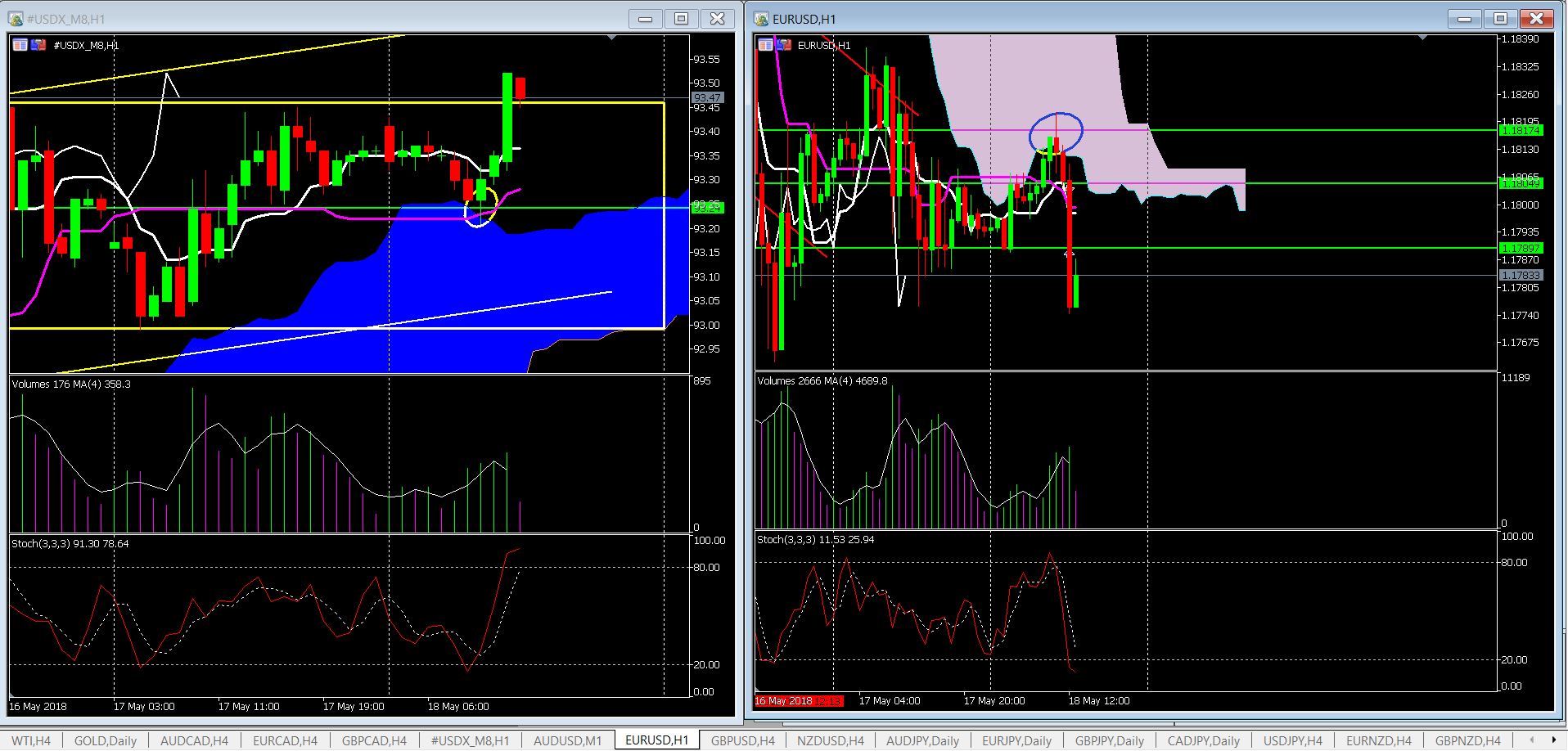Close the EURUSD,H1 chart window
Viewport: 1568px width, 751px height.
point(1536,19)
